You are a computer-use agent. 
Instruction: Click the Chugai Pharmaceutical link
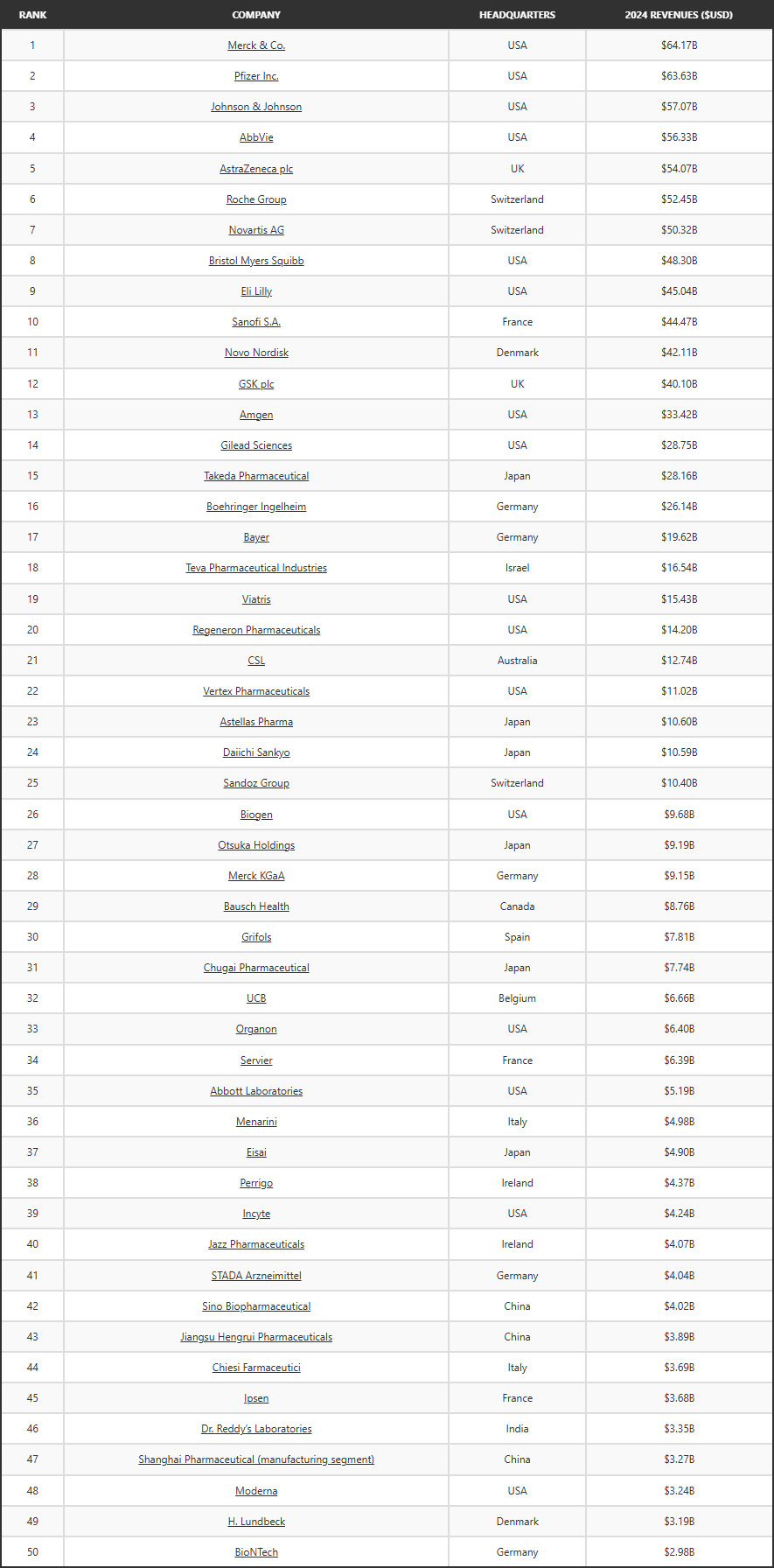256,968
